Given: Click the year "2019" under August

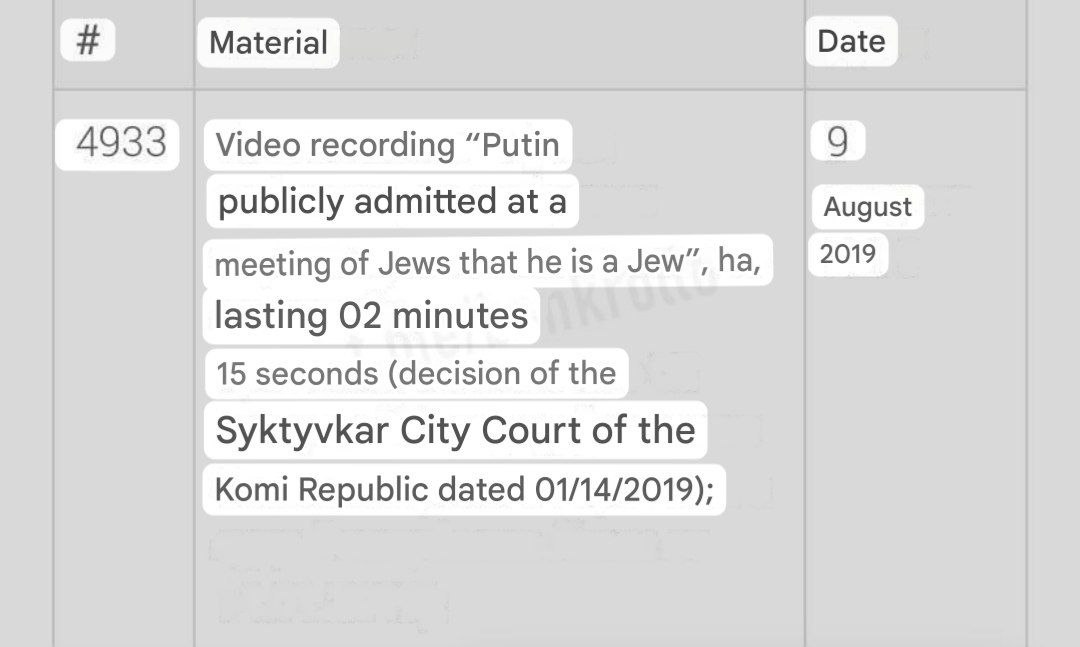Looking at the screenshot, I should pos(847,254).
